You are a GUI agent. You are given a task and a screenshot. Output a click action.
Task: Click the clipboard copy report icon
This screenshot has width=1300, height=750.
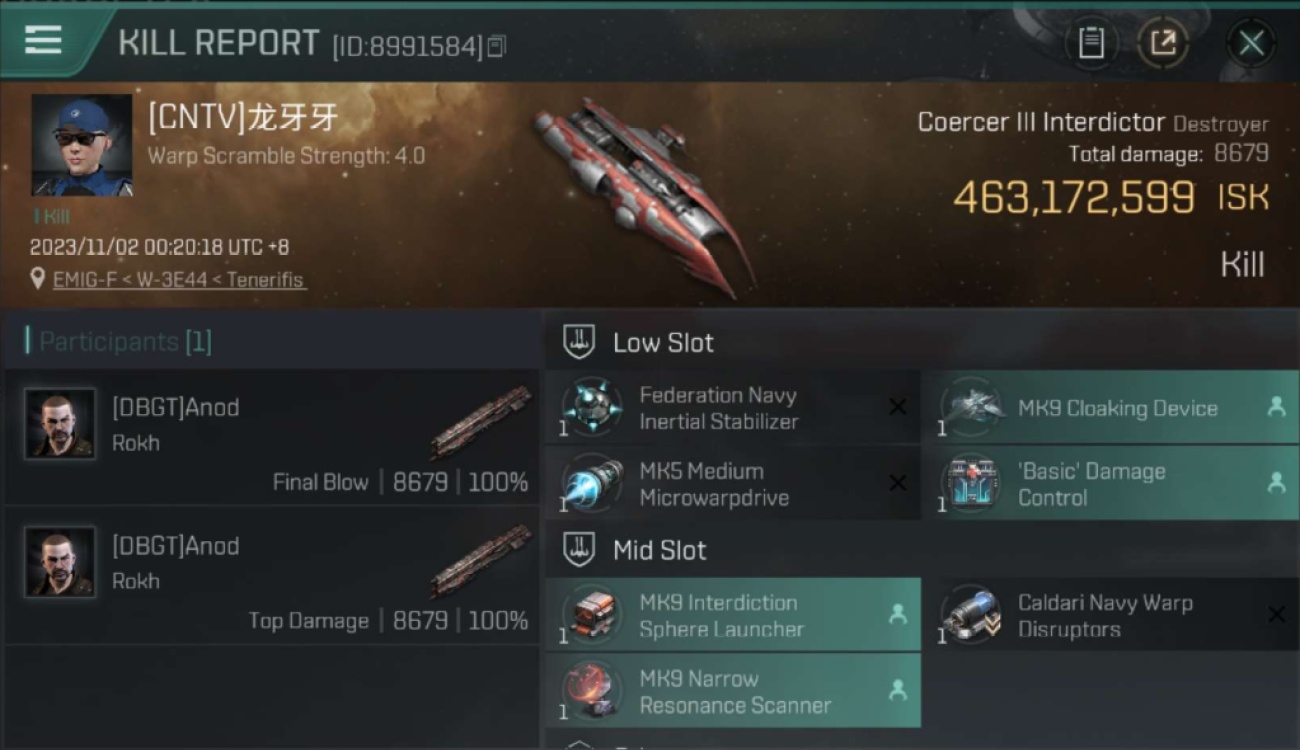(1091, 43)
